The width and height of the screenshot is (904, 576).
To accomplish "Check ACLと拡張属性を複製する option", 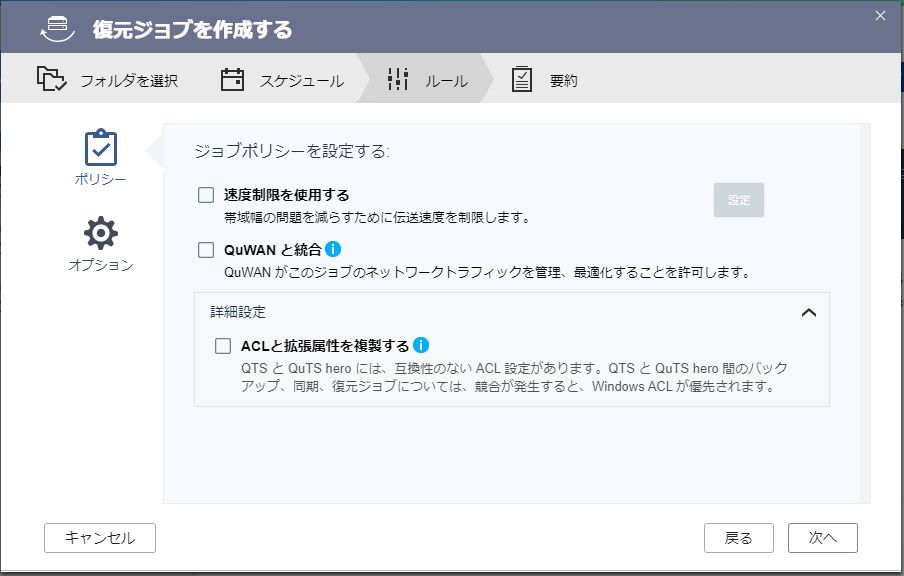I will click(x=223, y=346).
